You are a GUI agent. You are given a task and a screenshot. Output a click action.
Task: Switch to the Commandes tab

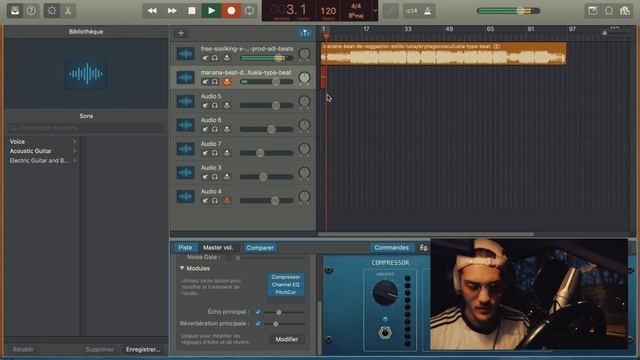pyautogui.click(x=391, y=247)
